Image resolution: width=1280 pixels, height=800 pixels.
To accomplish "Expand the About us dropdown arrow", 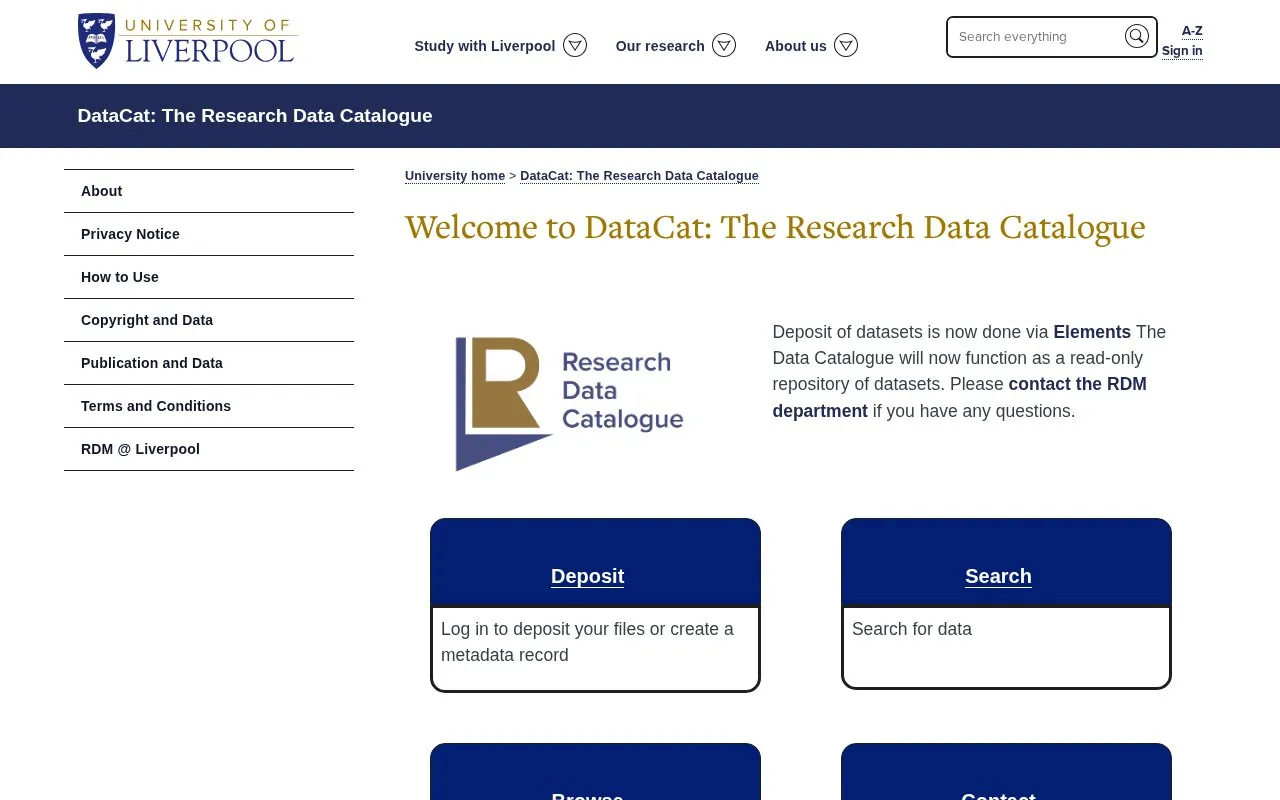I will pyautogui.click(x=846, y=45).
